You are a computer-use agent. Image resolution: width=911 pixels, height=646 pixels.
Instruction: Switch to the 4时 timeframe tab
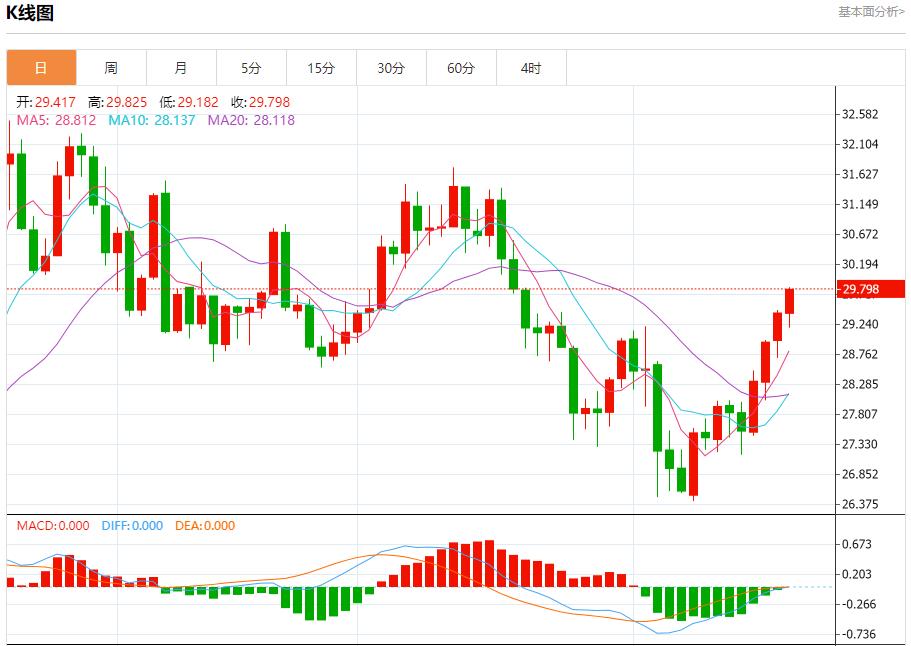click(531, 68)
